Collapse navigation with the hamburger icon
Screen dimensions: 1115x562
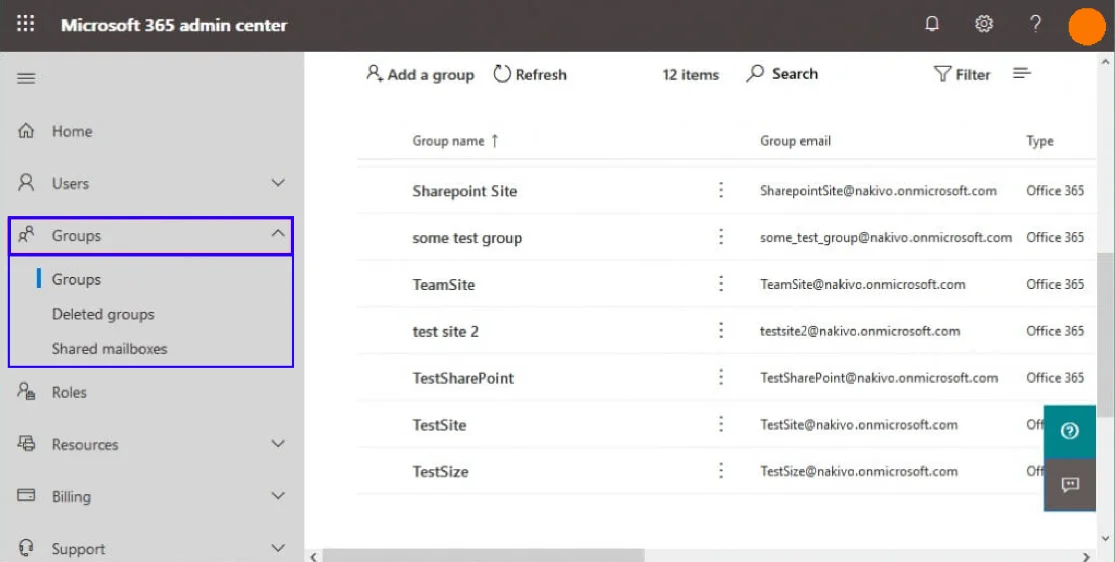[26, 78]
